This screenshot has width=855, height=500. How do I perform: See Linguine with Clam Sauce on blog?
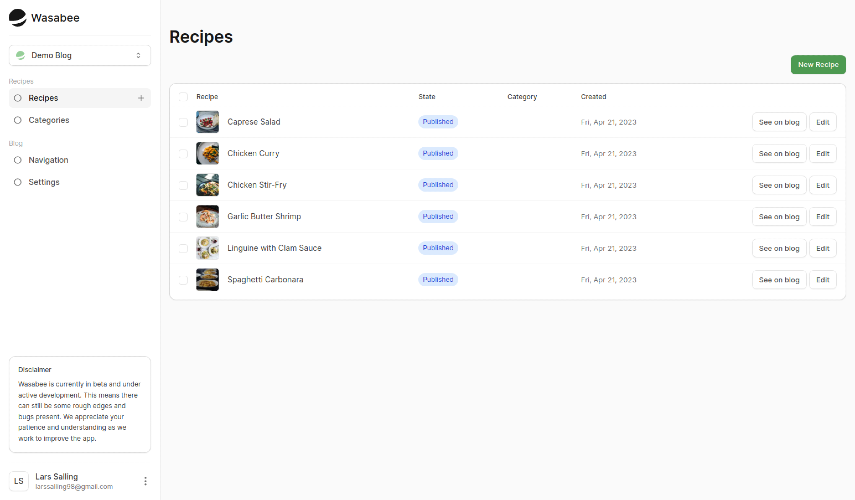779,248
